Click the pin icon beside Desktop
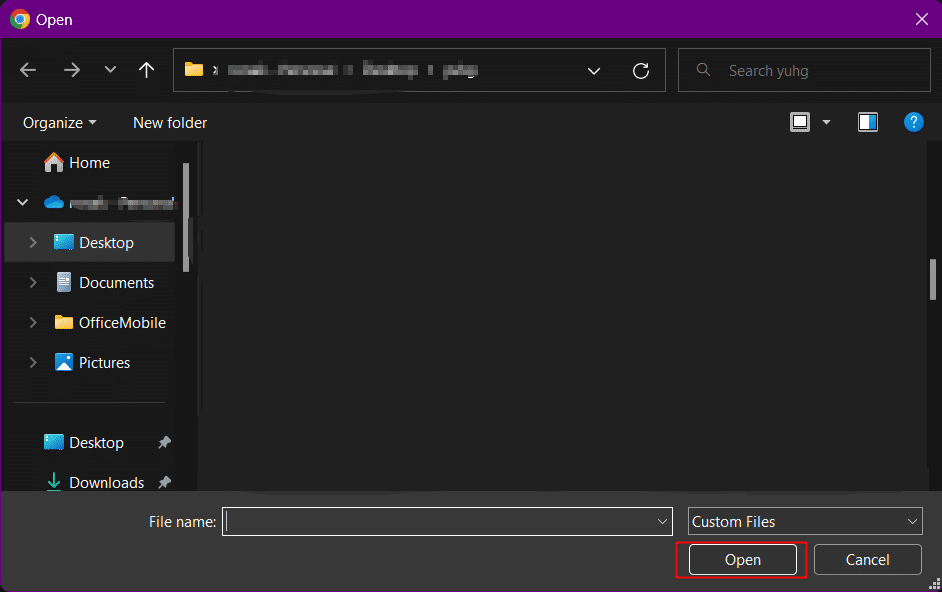Viewport: 942px width, 594px height. 164,443
